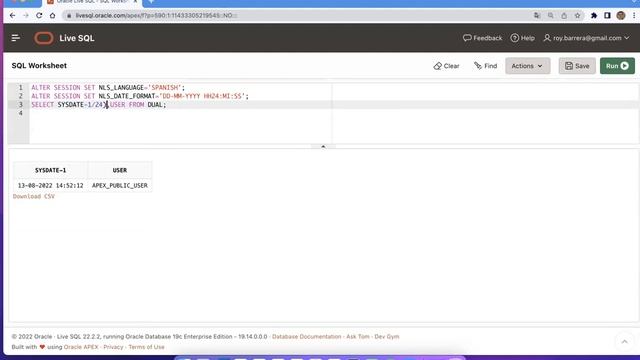Screen dimensions: 640x360
Task: Close the Oracle Live SQL browser tab
Action: tap(135, 2)
